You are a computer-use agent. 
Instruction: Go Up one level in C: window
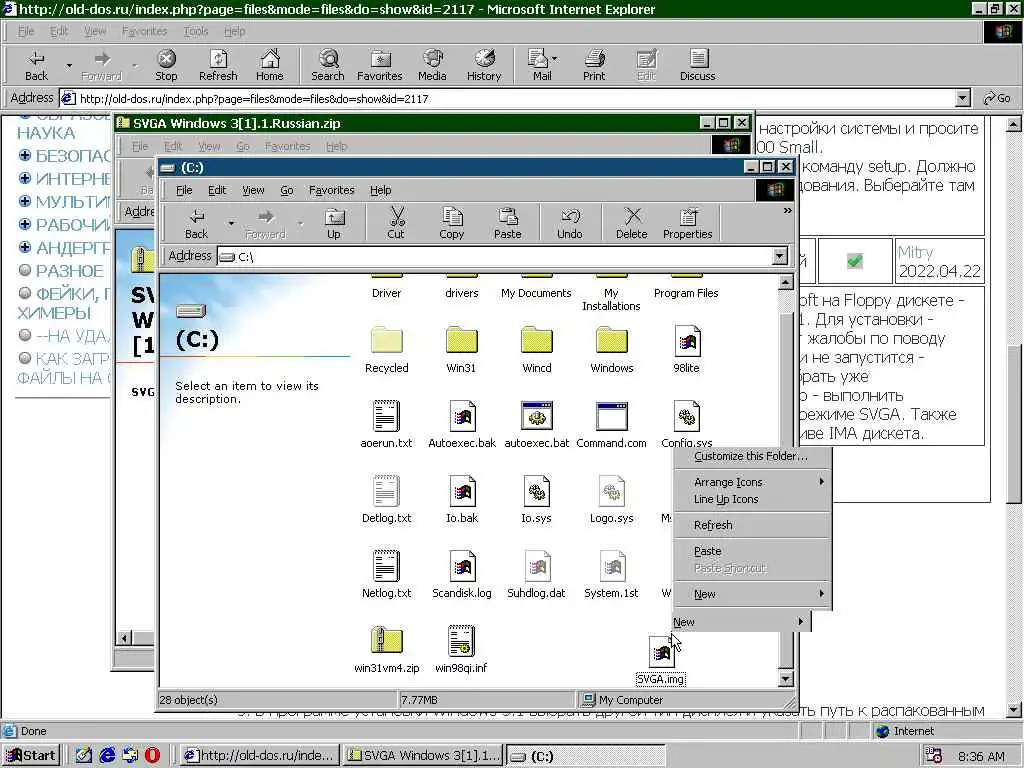pyautogui.click(x=334, y=224)
